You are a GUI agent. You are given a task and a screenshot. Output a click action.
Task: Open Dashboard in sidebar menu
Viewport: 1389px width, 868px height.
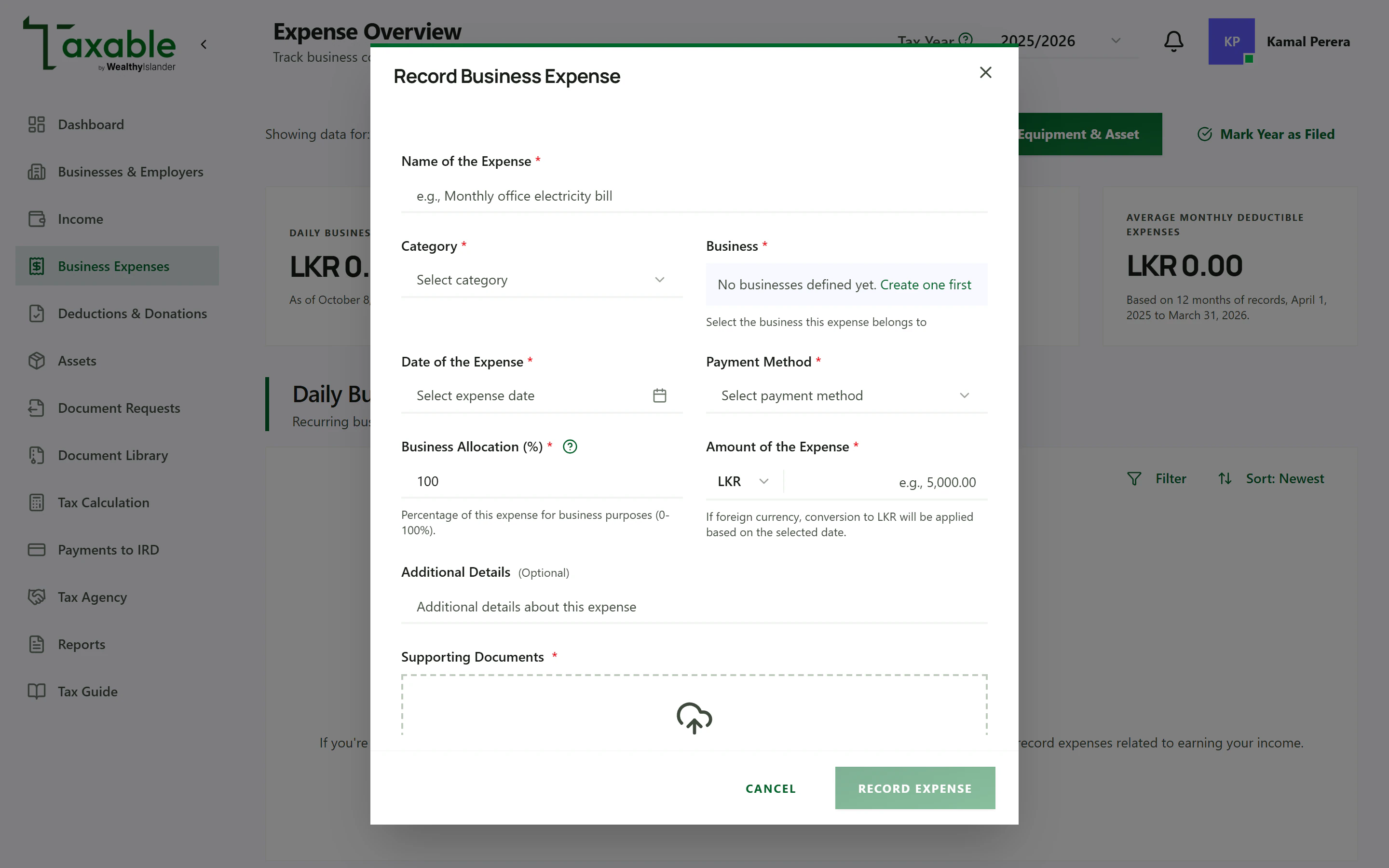click(x=117, y=124)
